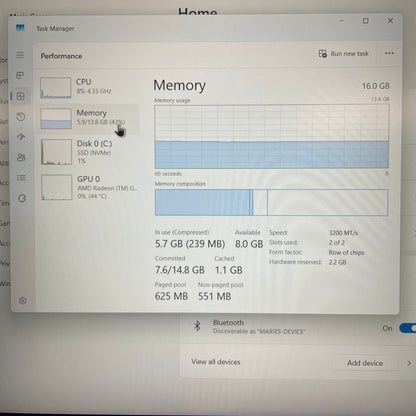The height and width of the screenshot is (416, 416).
Task: Click the Bluetooth icon in Settings window
Action: [x=197, y=326]
